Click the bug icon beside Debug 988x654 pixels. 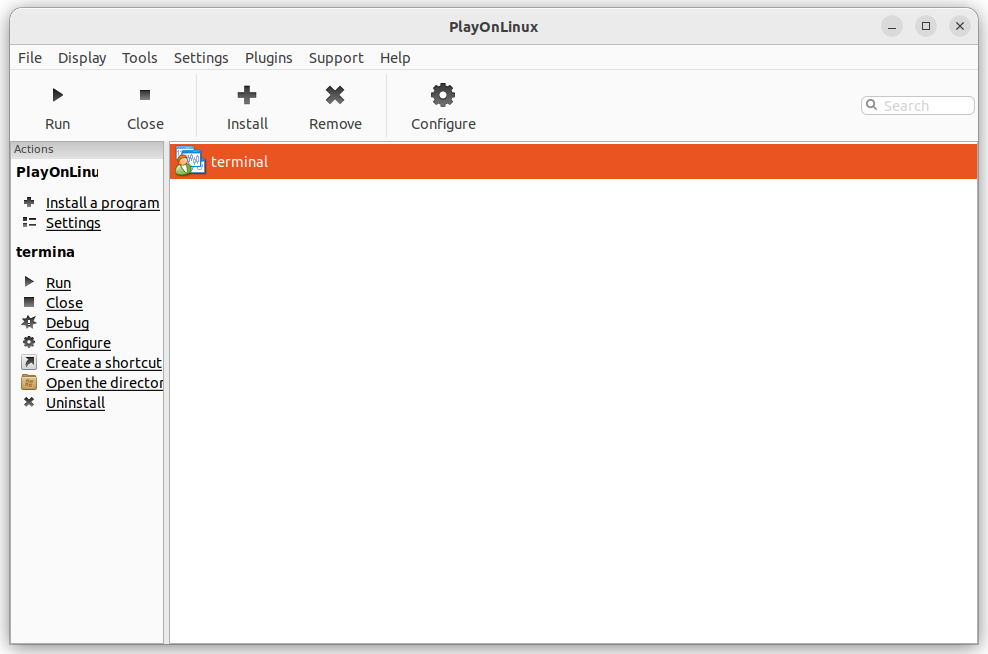[29, 322]
